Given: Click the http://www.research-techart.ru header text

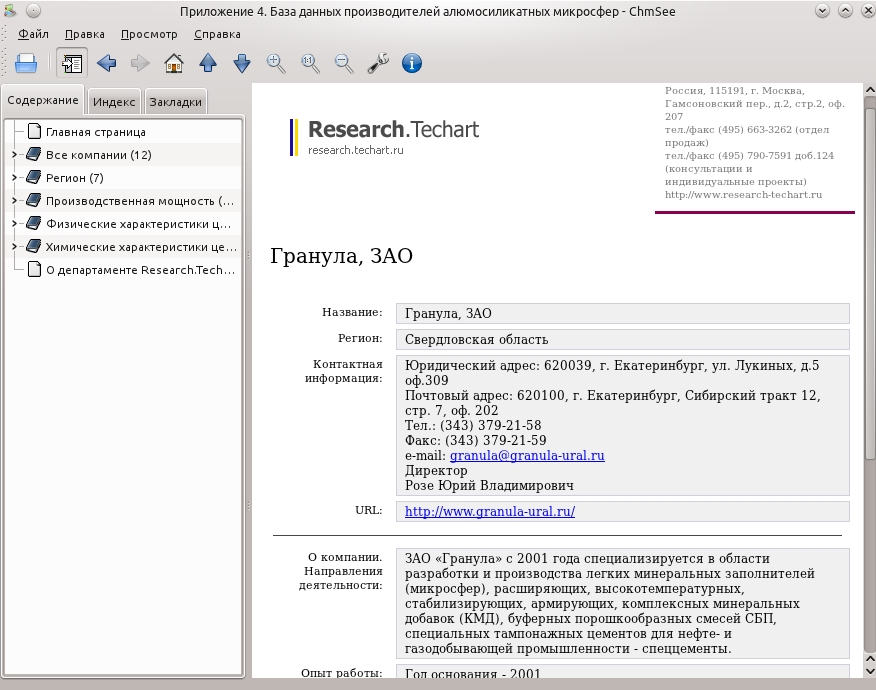Looking at the screenshot, I should [743, 195].
